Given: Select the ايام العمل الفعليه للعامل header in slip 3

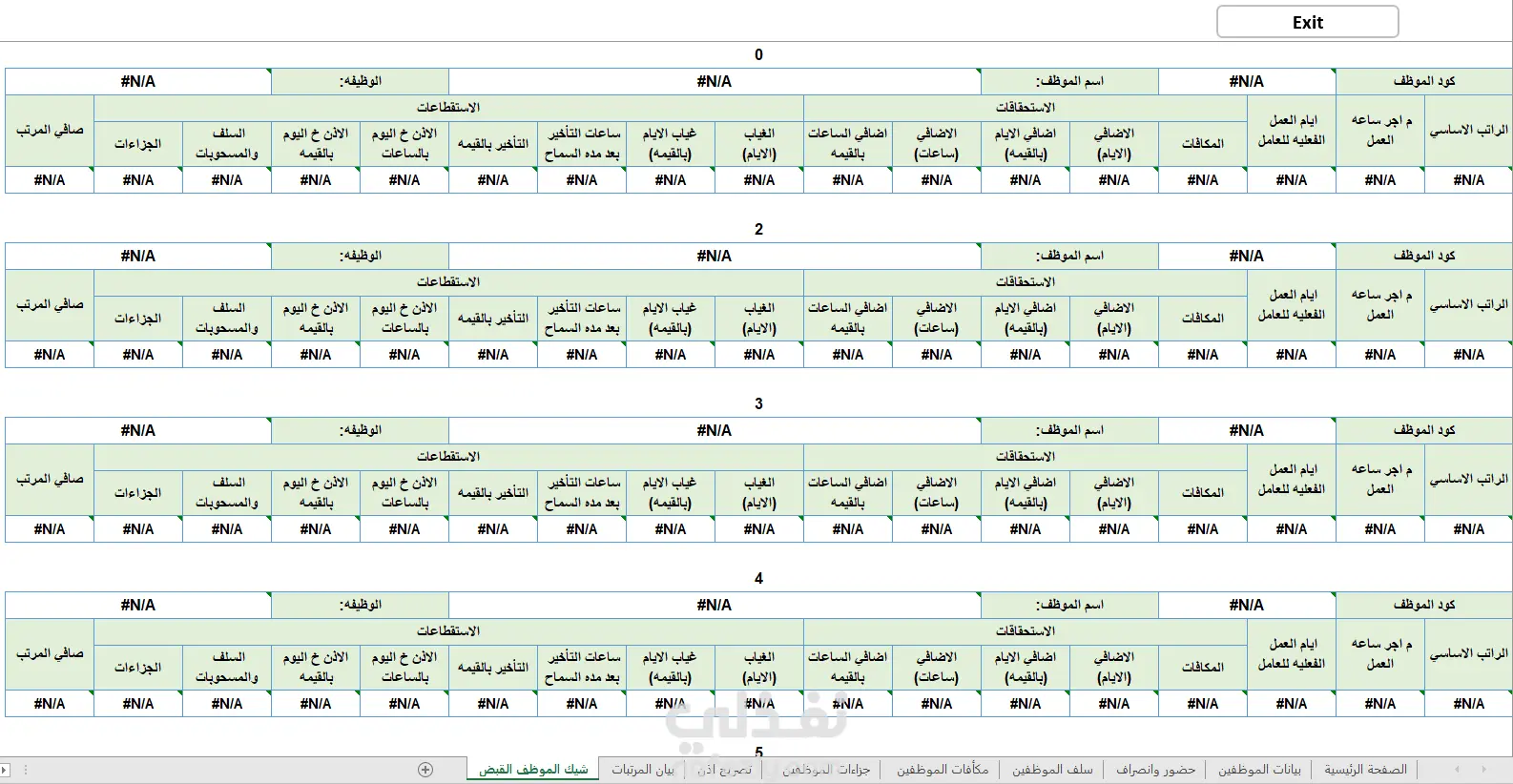Looking at the screenshot, I should [1292, 480].
